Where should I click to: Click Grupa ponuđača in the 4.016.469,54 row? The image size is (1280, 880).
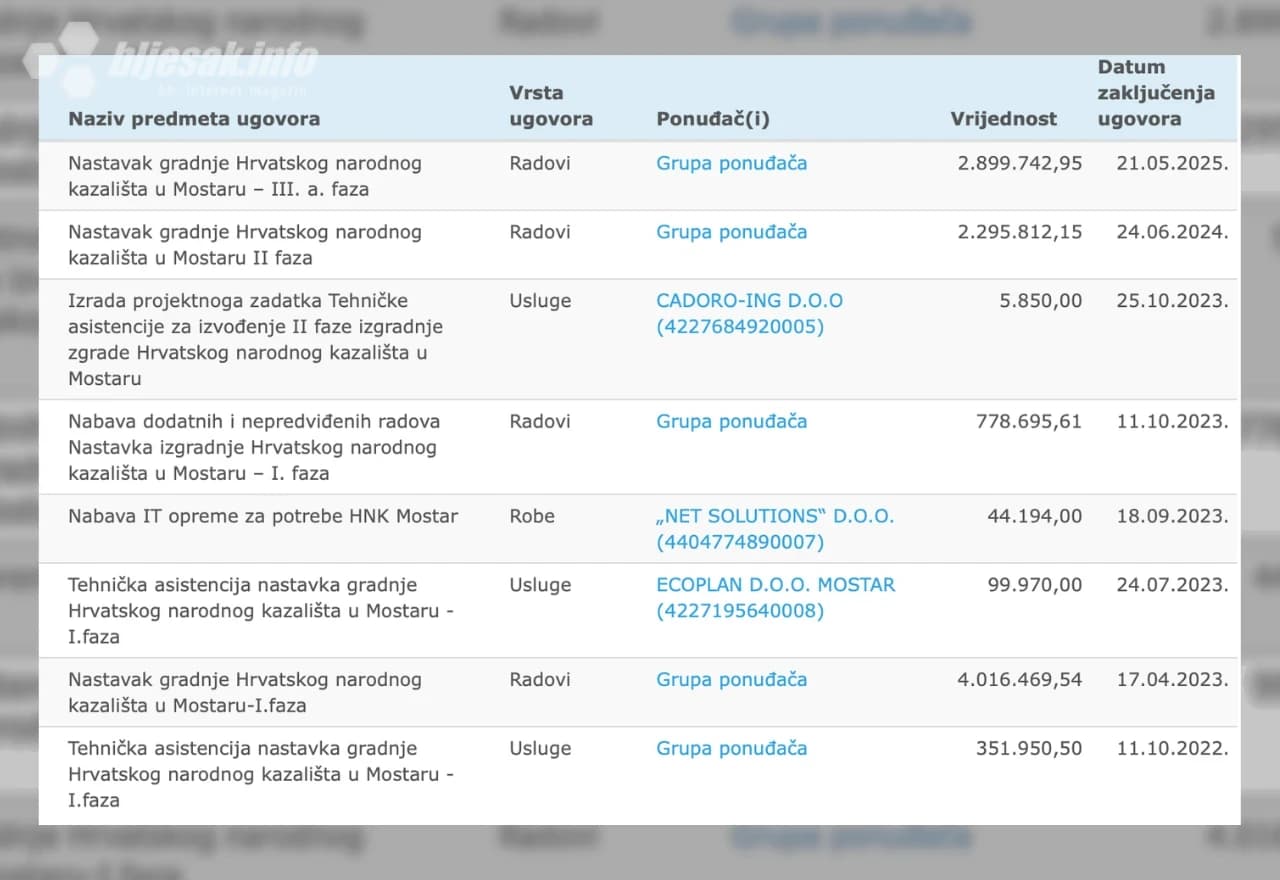click(731, 680)
